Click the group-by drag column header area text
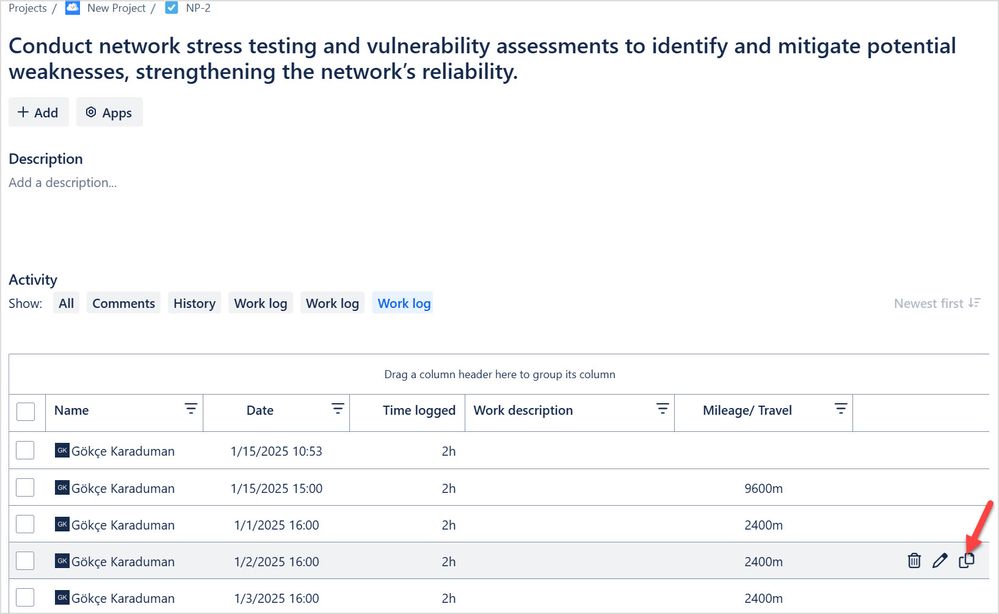Viewport: 999px width, 614px height. click(500, 375)
